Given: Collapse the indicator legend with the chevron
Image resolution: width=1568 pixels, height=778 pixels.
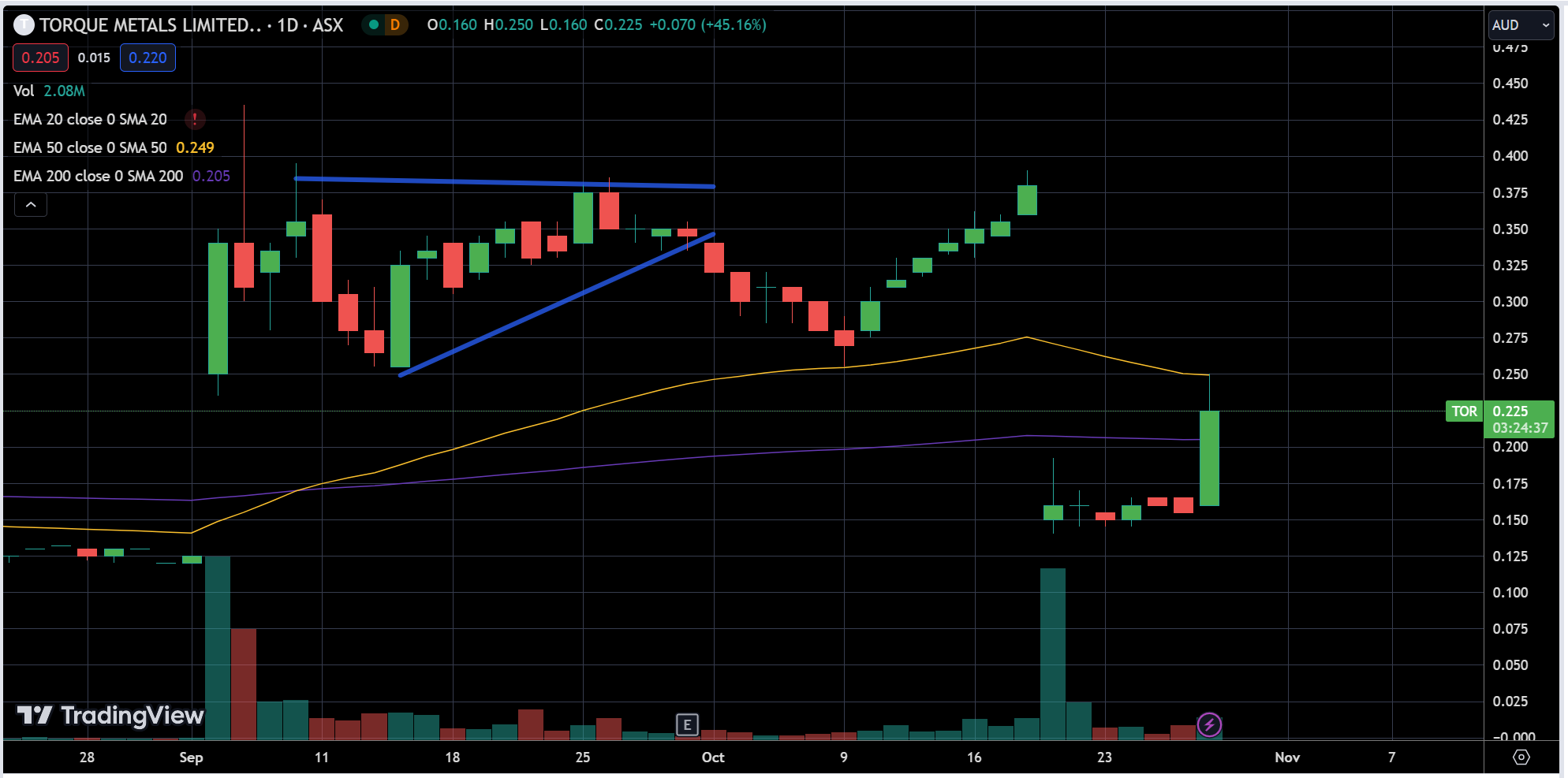Looking at the screenshot, I should (31, 205).
